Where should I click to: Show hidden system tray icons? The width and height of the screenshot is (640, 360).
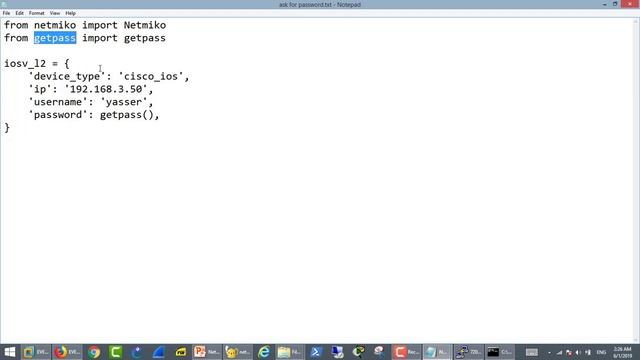click(549, 352)
